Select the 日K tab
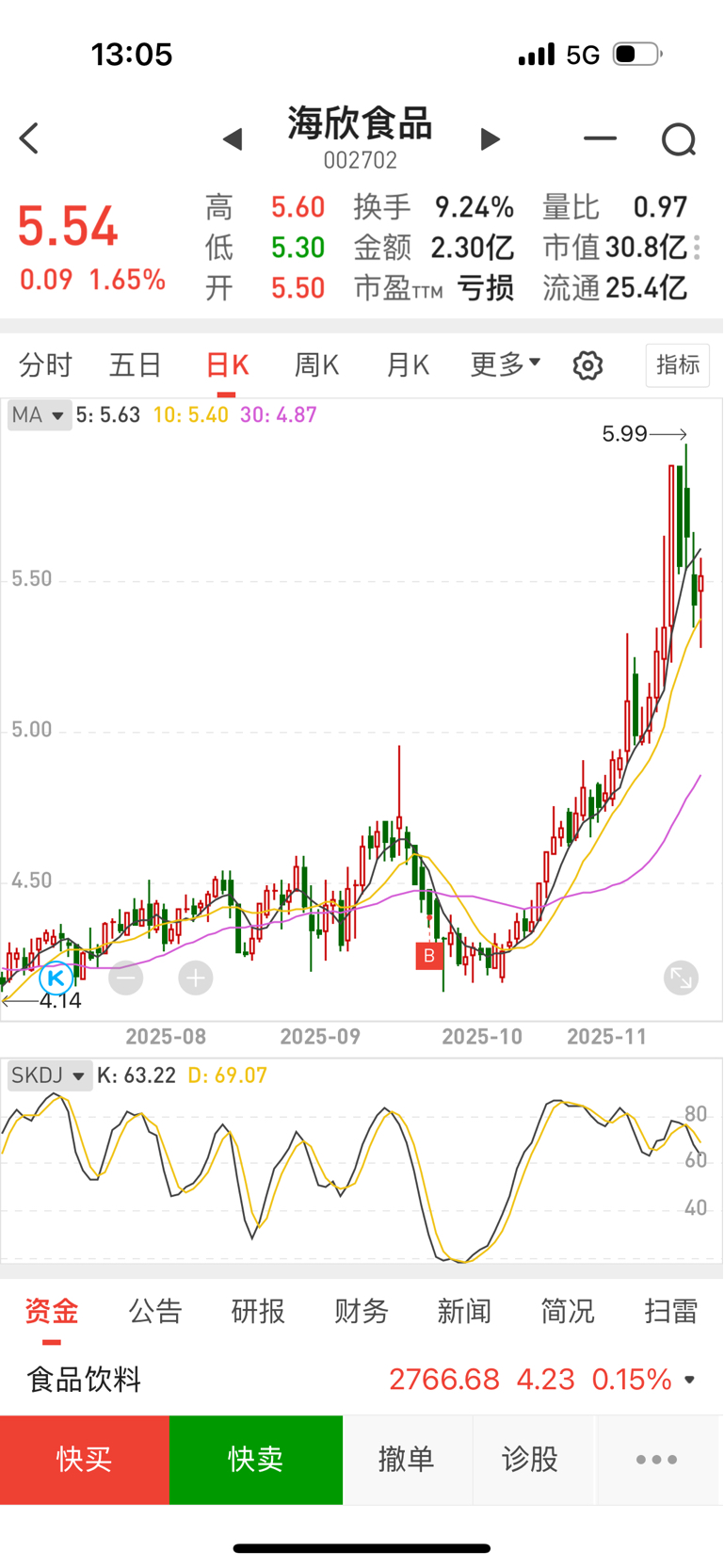 (227, 364)
